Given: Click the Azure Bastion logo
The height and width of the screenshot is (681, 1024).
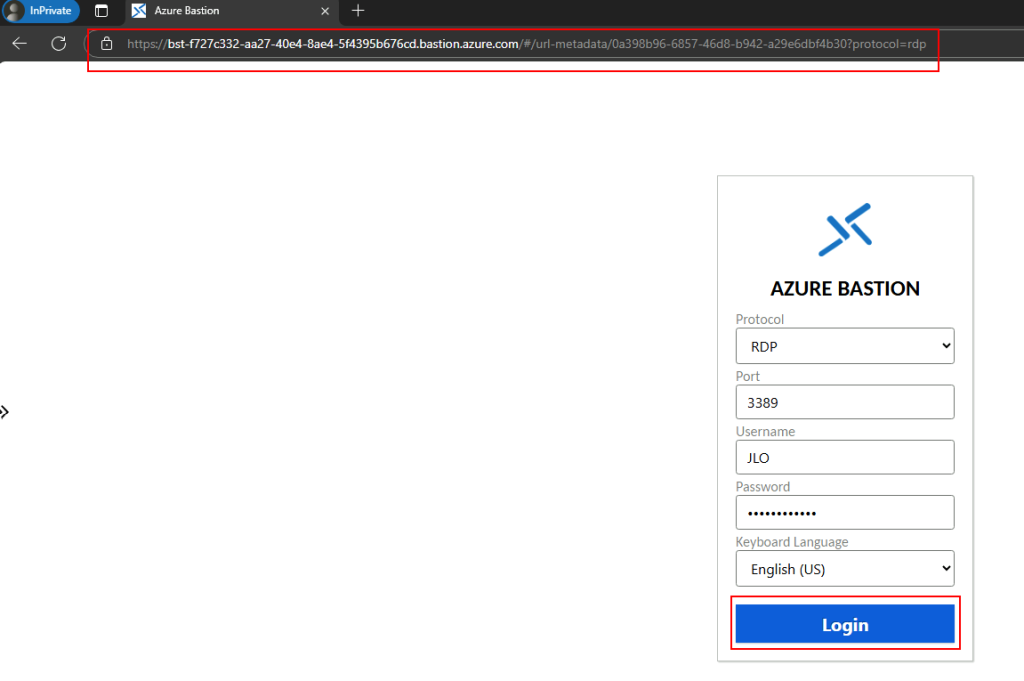Looking at the screenshot, I should (x=845, y=229).
